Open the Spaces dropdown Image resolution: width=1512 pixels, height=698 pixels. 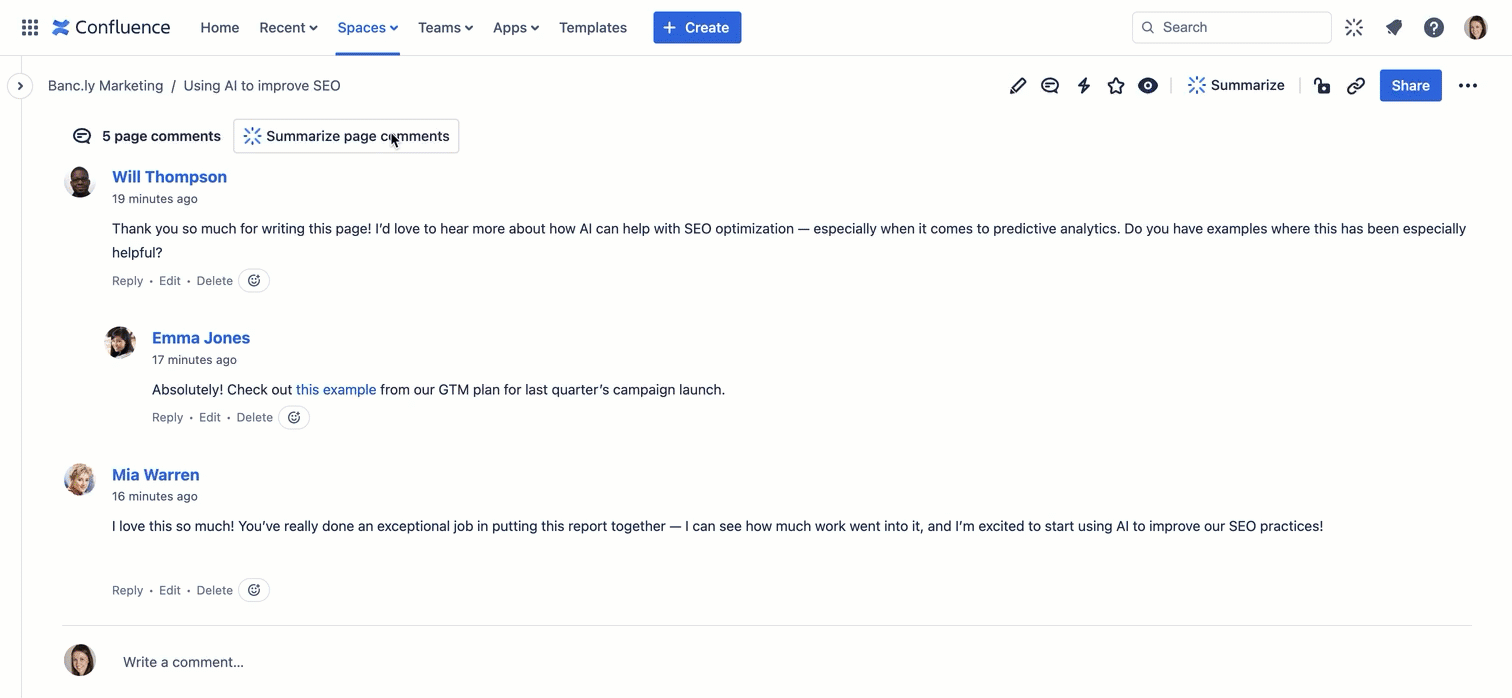pyautogui.click(x=367, y=27)
